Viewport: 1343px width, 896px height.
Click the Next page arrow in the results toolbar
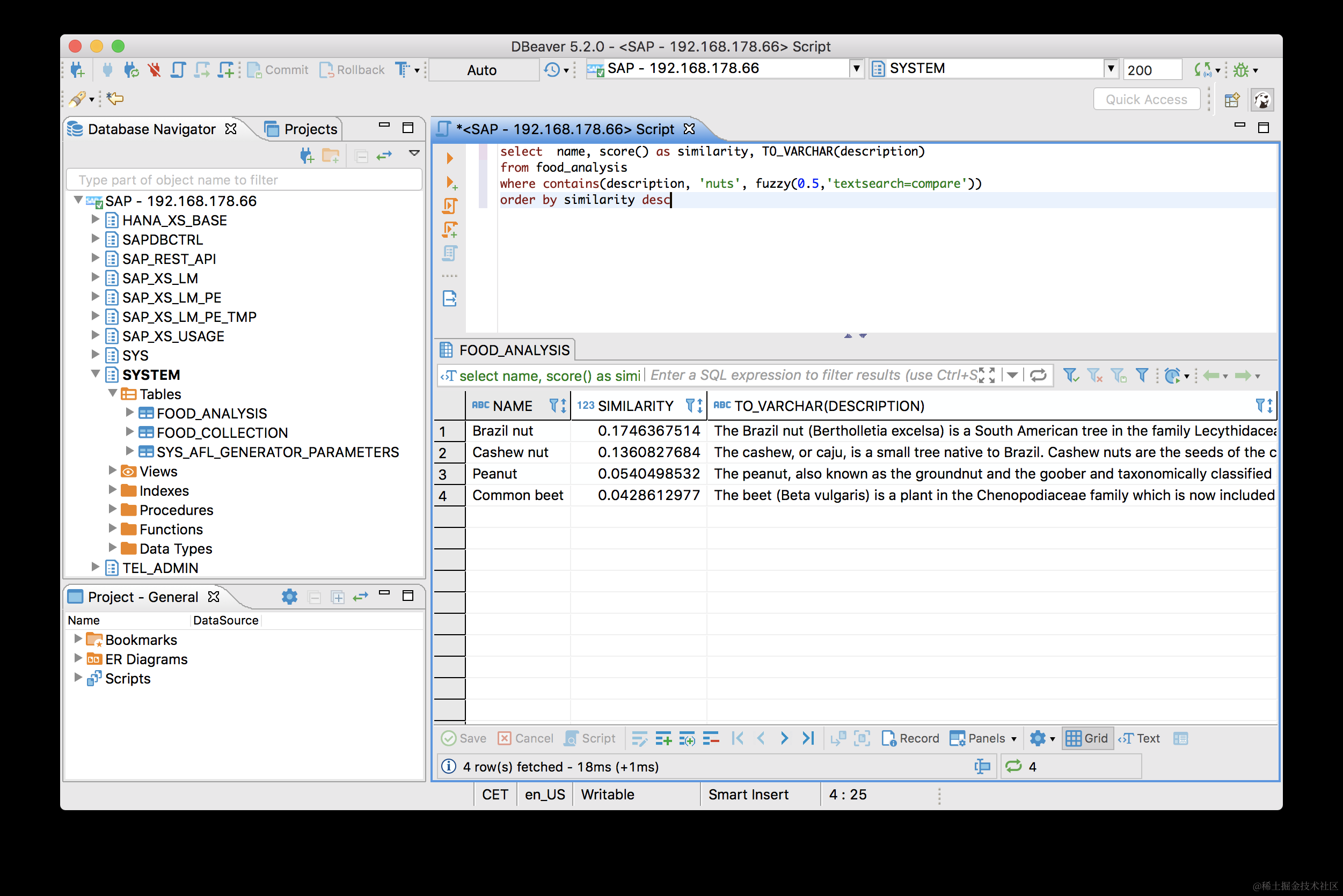pos(784,738)
